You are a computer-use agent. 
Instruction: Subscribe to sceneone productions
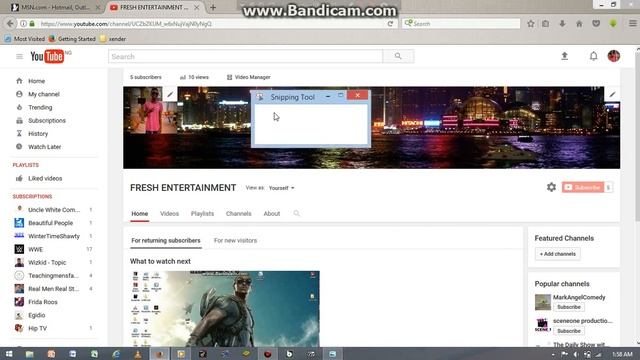pos(569,331)
